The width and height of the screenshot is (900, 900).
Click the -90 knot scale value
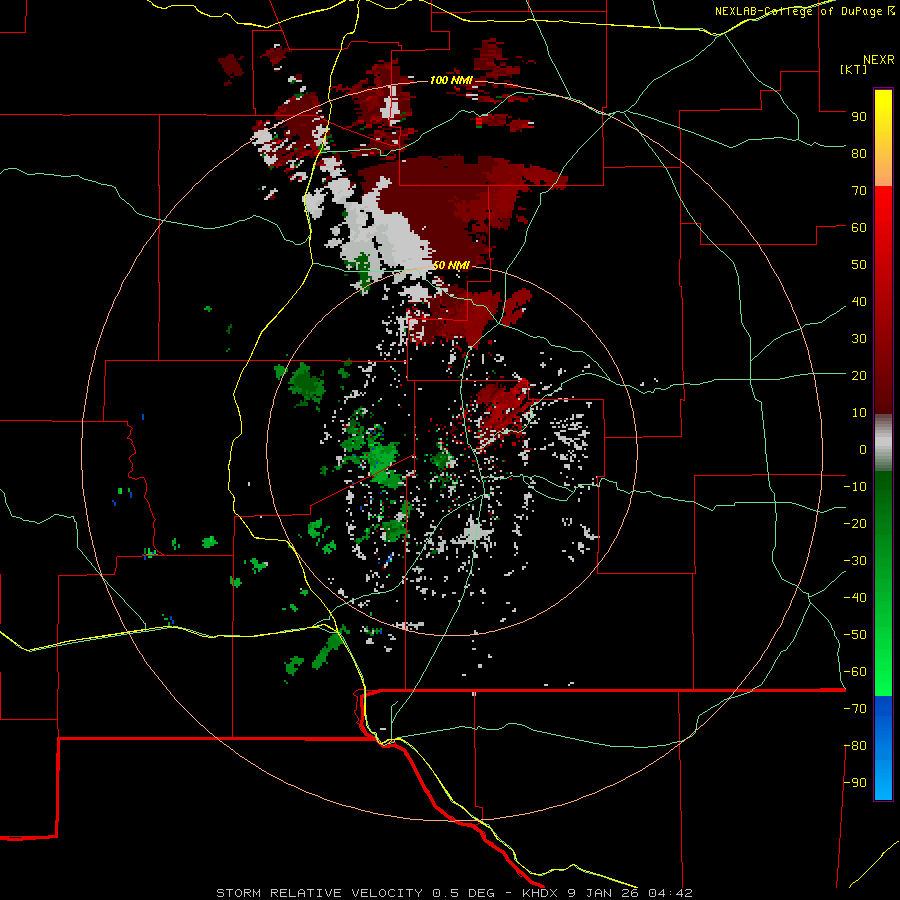pyautogui.click(x=855, y=783)
